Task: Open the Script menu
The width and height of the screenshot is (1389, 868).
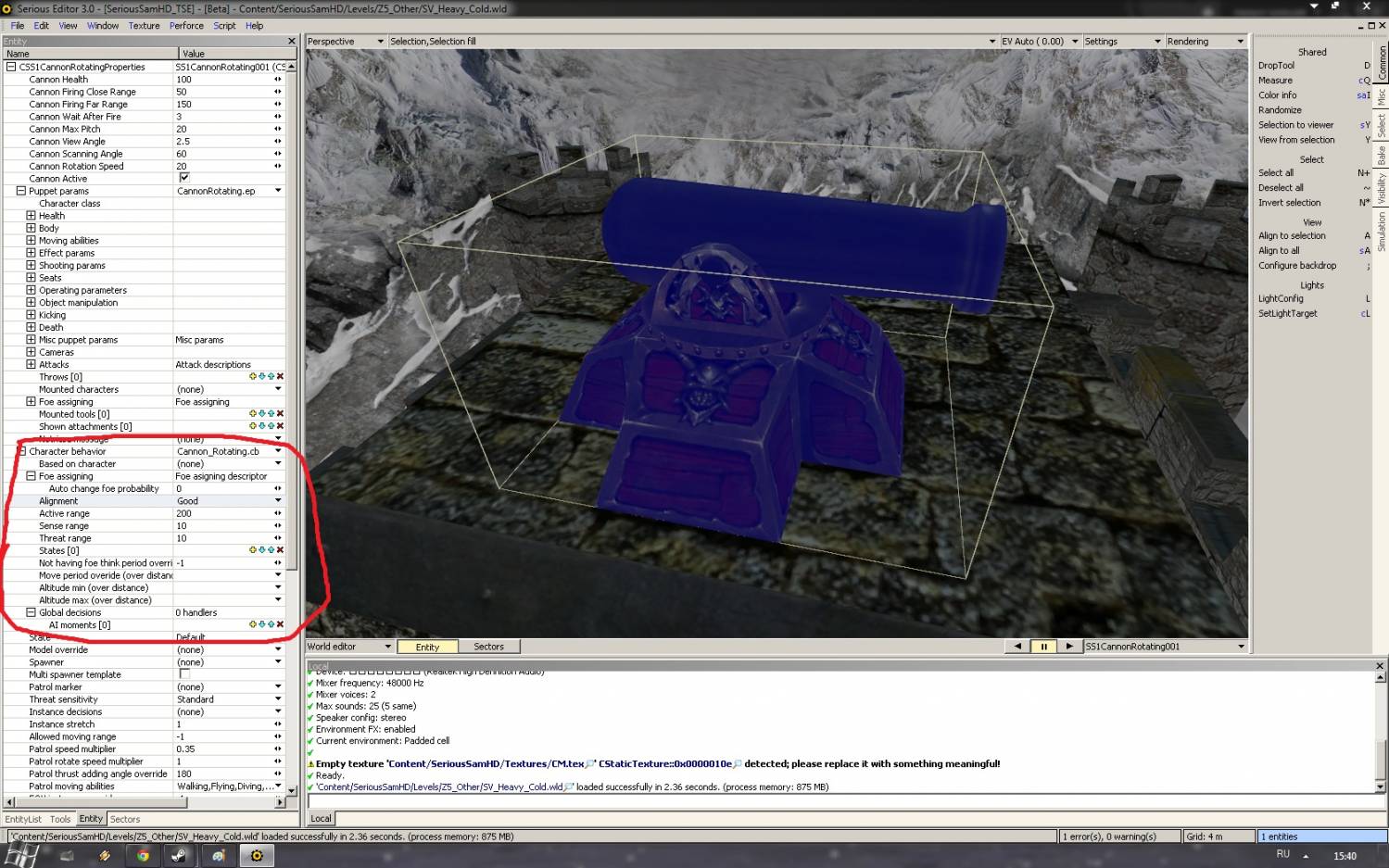Action: (x=224, y=26)
